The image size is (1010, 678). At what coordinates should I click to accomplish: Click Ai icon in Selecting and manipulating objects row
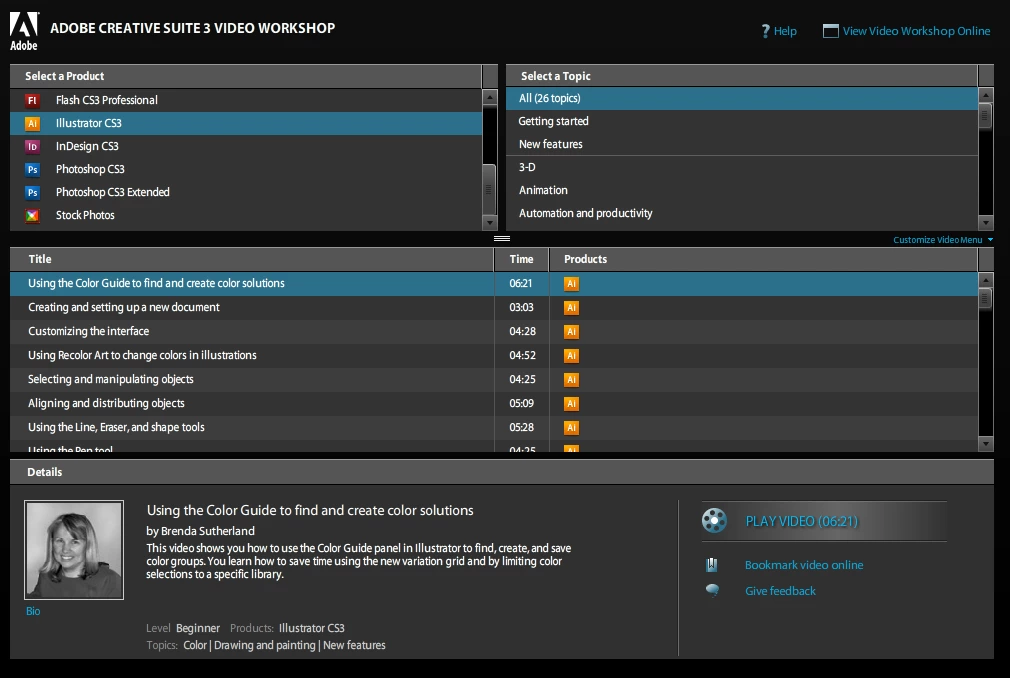pyautogui.click(x=571, y=380)
